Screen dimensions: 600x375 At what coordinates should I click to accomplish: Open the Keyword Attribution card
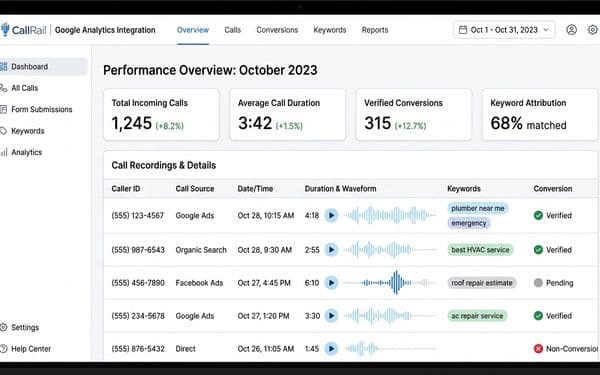click(540, 115)
